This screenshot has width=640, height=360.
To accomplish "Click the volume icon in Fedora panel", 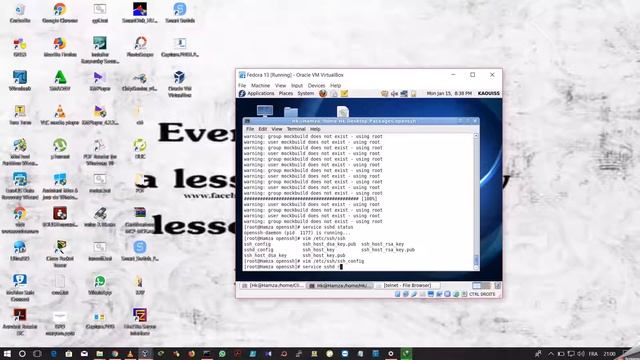I will click(394, 93).
